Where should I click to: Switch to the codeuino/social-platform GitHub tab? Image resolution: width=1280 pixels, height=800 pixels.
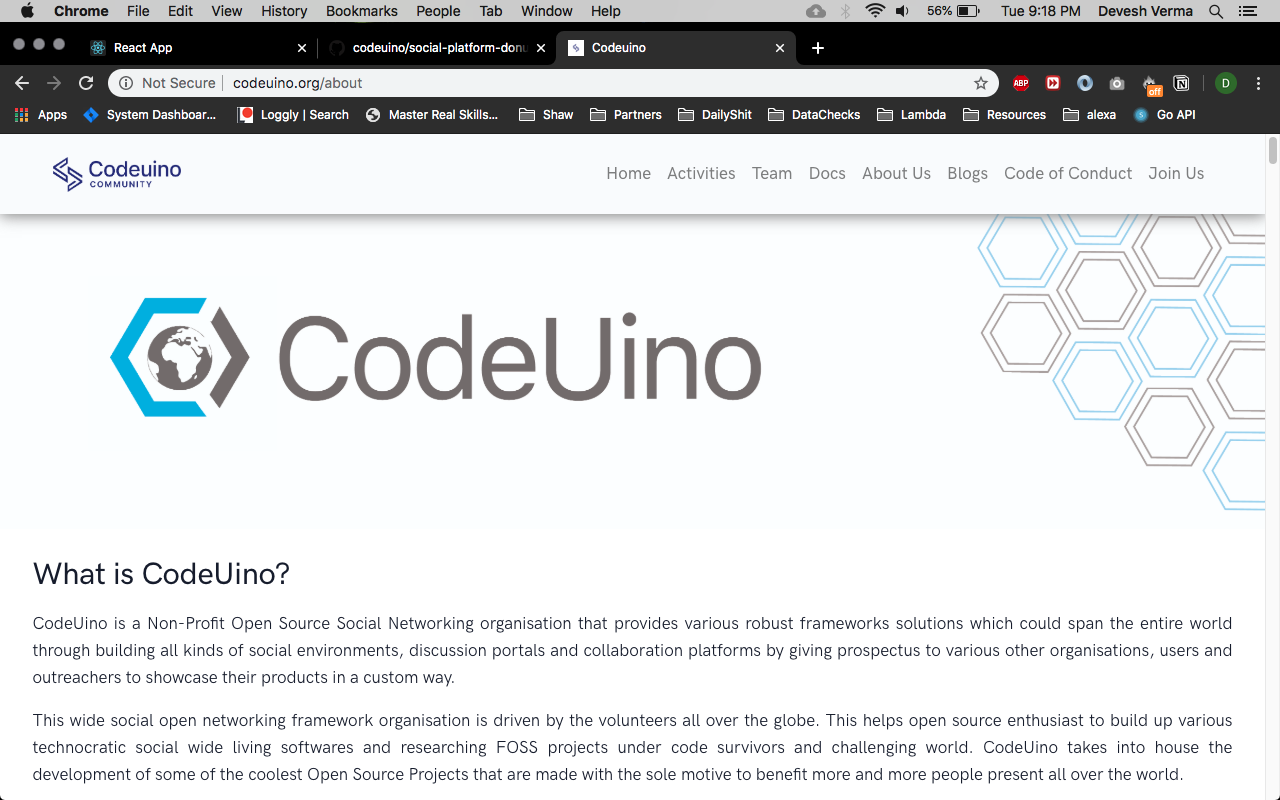pyautogui.click(x=437, y=48)
